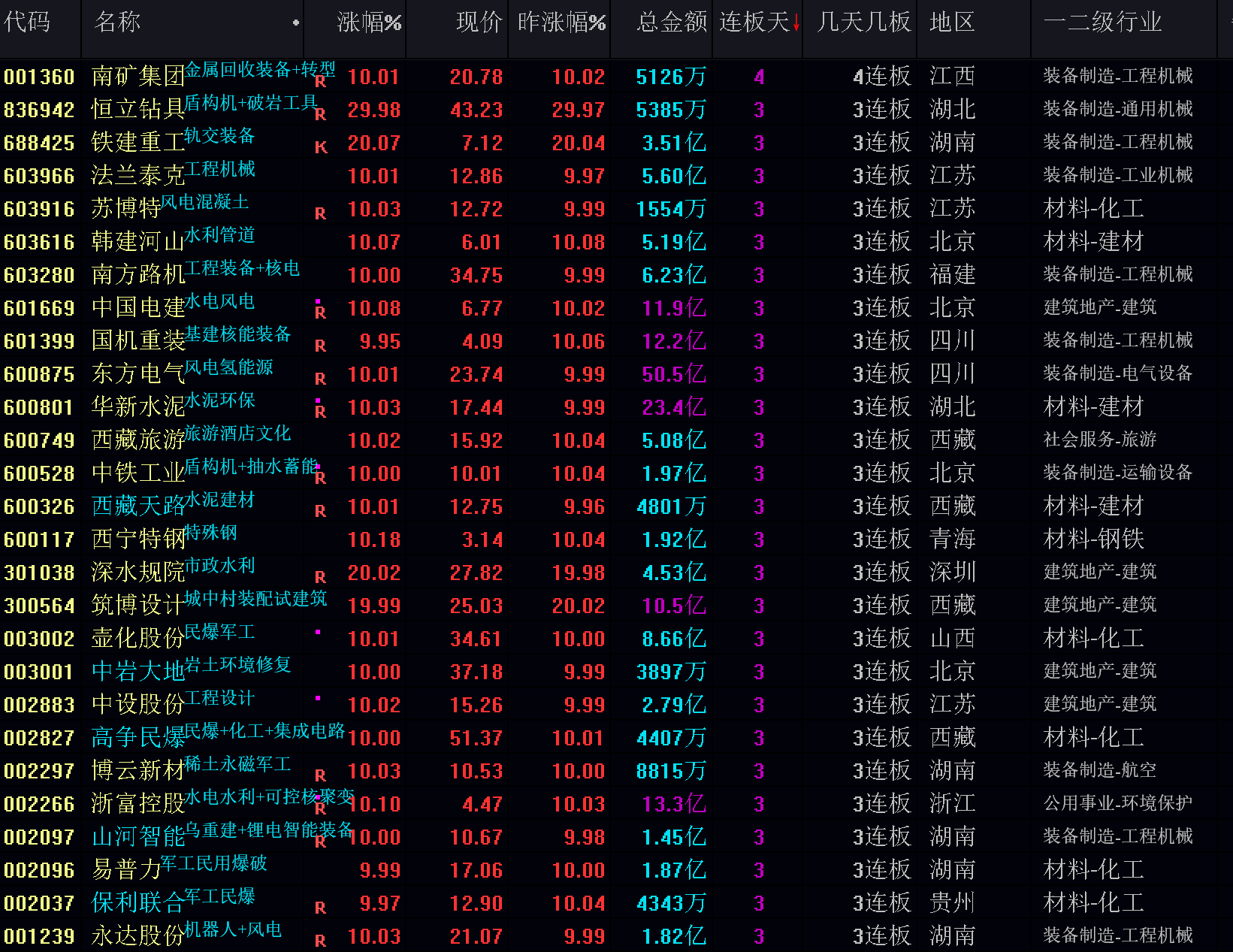
Task: Click the R marker on the 南矿集团 row
Action: pyautogui.click(x=320, y=81)
